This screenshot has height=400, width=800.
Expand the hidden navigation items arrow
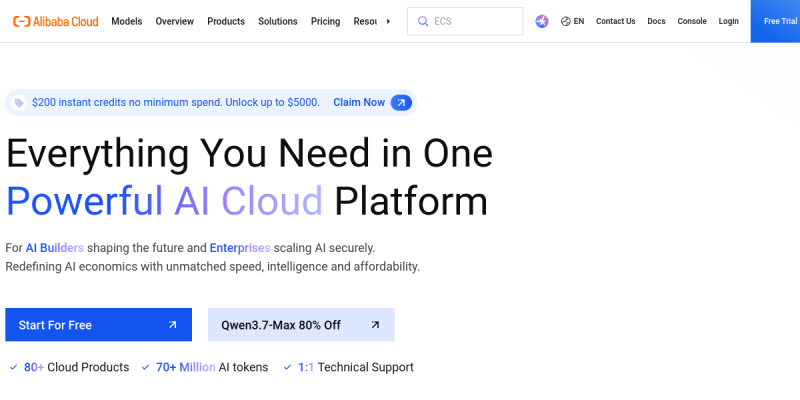388,21
